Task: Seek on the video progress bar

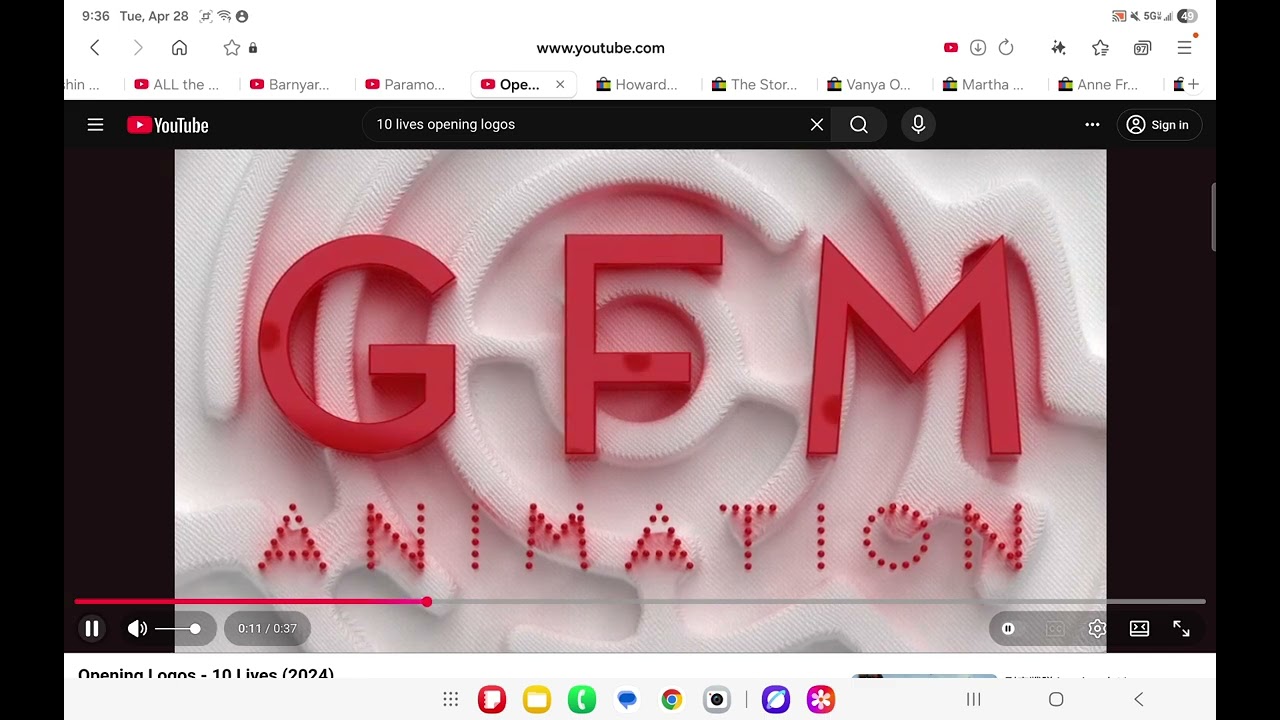Action: pos(640,602)
